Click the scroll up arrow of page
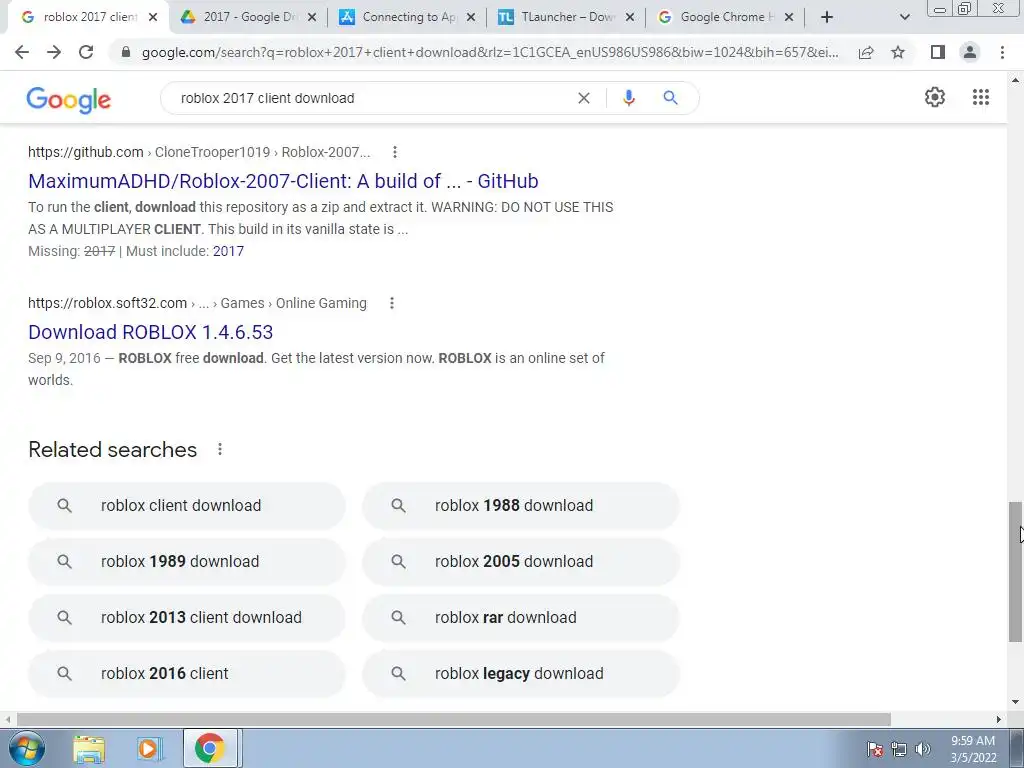1024x768 pixels. tap(1015, 80)
